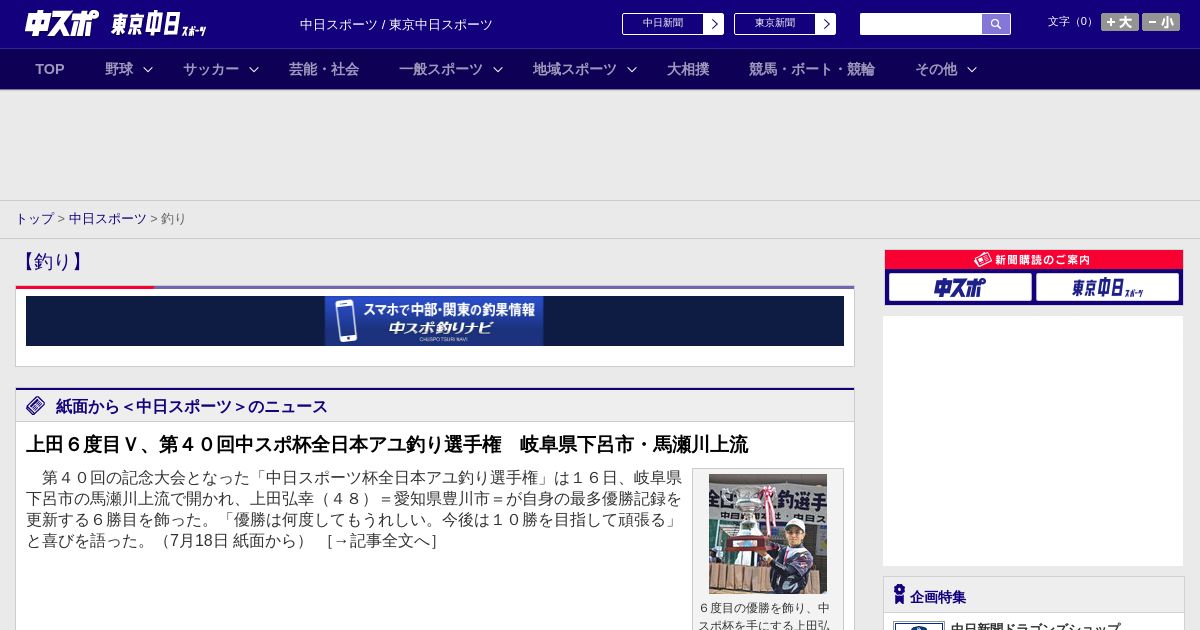This screenshot has height=630, width=1200.
Task: Open the 中日新聞 link button
Action: pos(663,24)
